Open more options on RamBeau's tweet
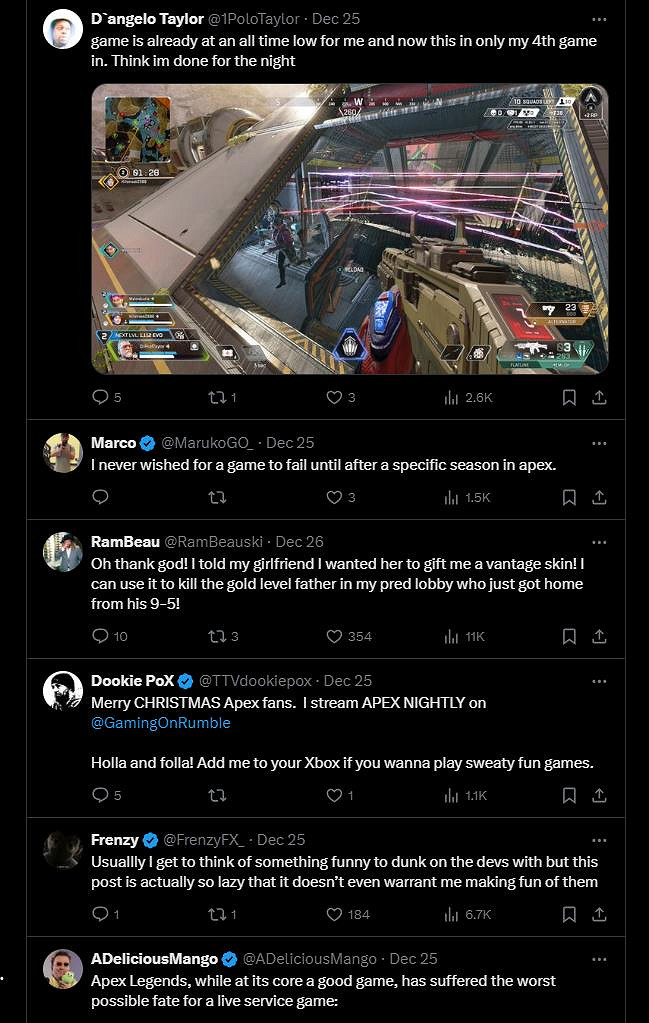This screenshot has width=649, height=1023. [x=598, y=541]
